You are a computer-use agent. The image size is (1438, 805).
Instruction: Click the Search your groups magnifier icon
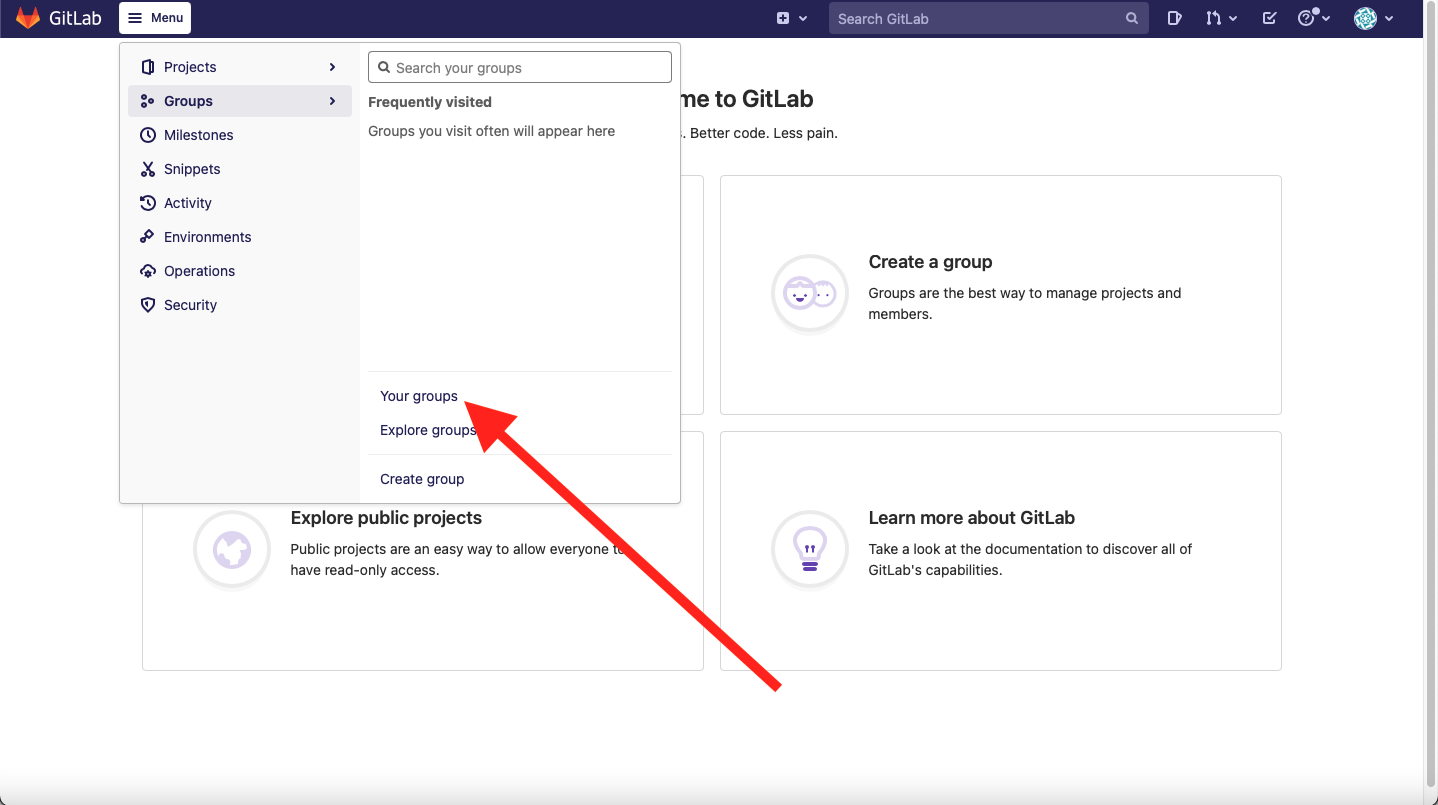384,67
